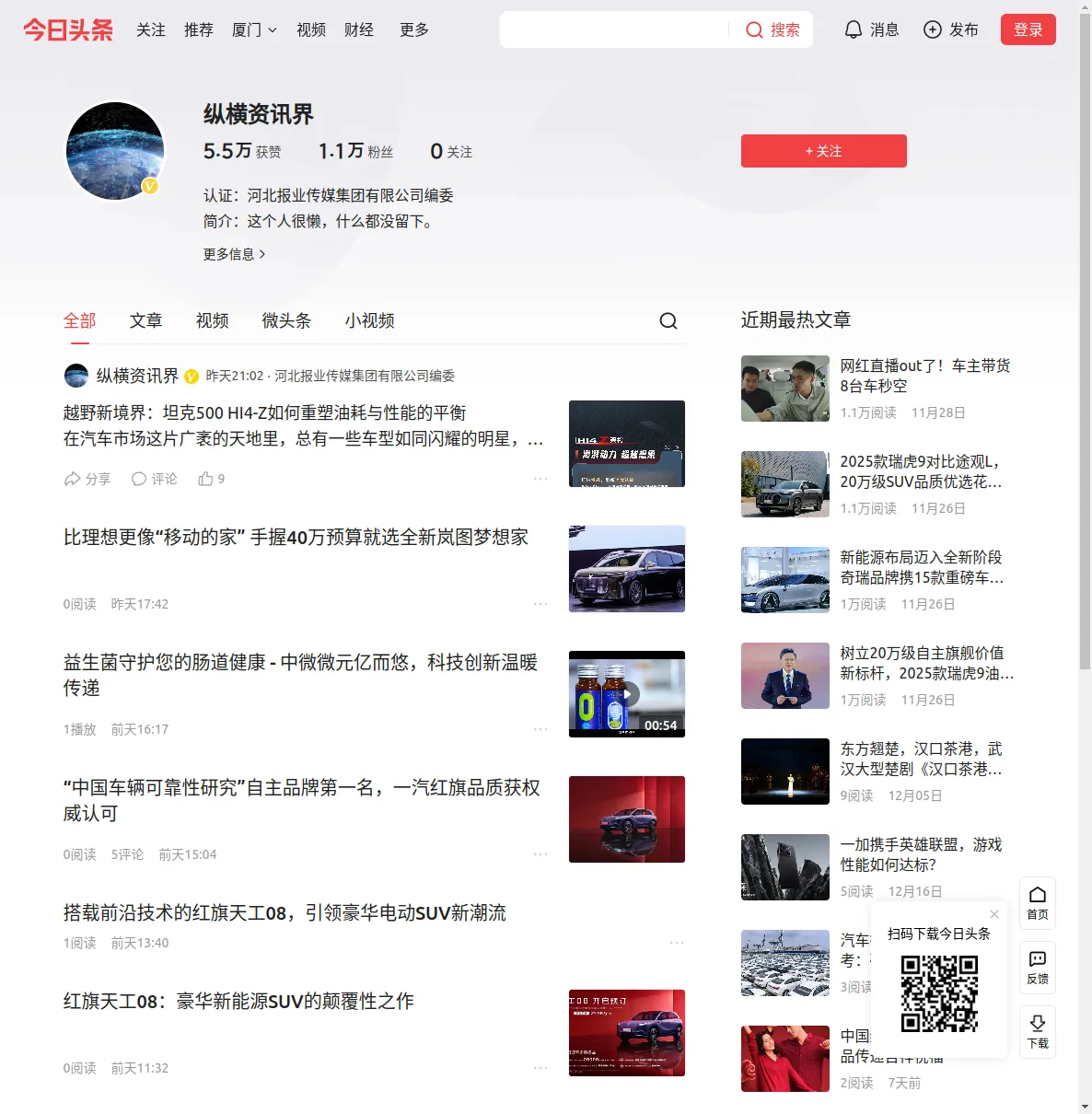Expand 更多信息 profile details

tap(235, 254)
